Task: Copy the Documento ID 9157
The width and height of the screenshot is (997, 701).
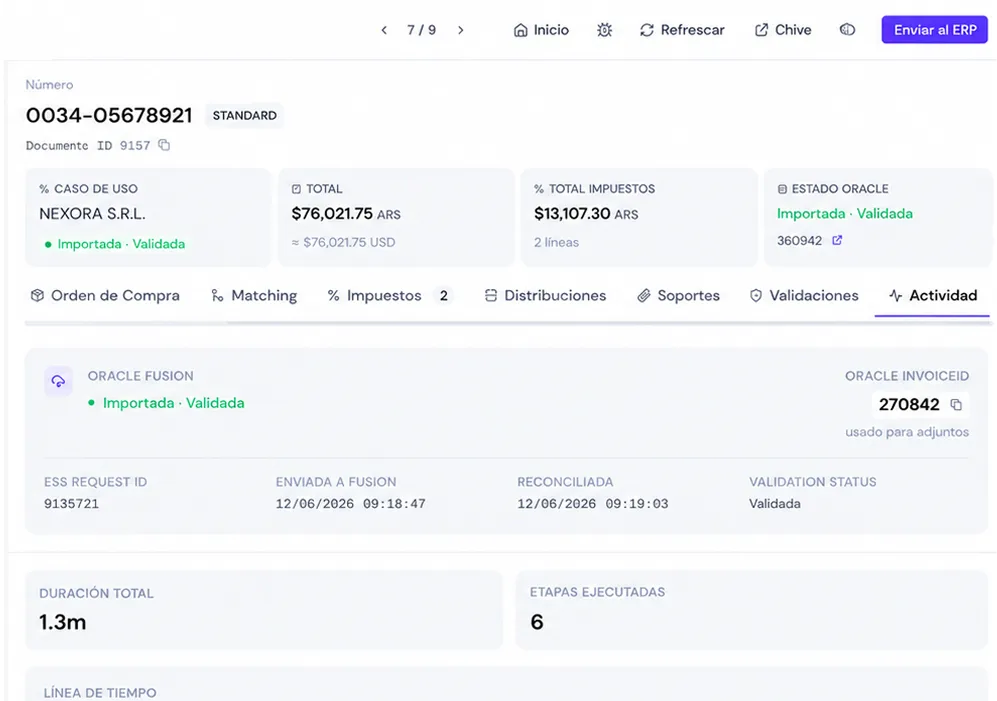Action: [164, 145]
